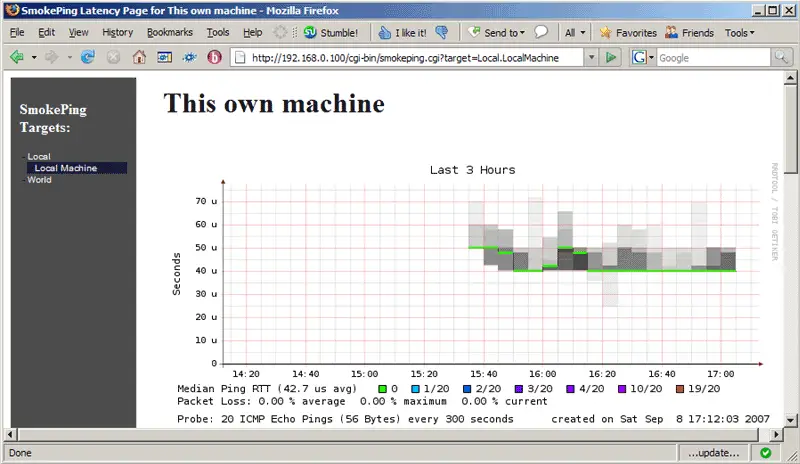800x464 pixels.
Task: Select the Local target in sidebar
Action: pyautogui.click(x=39, y=156)
